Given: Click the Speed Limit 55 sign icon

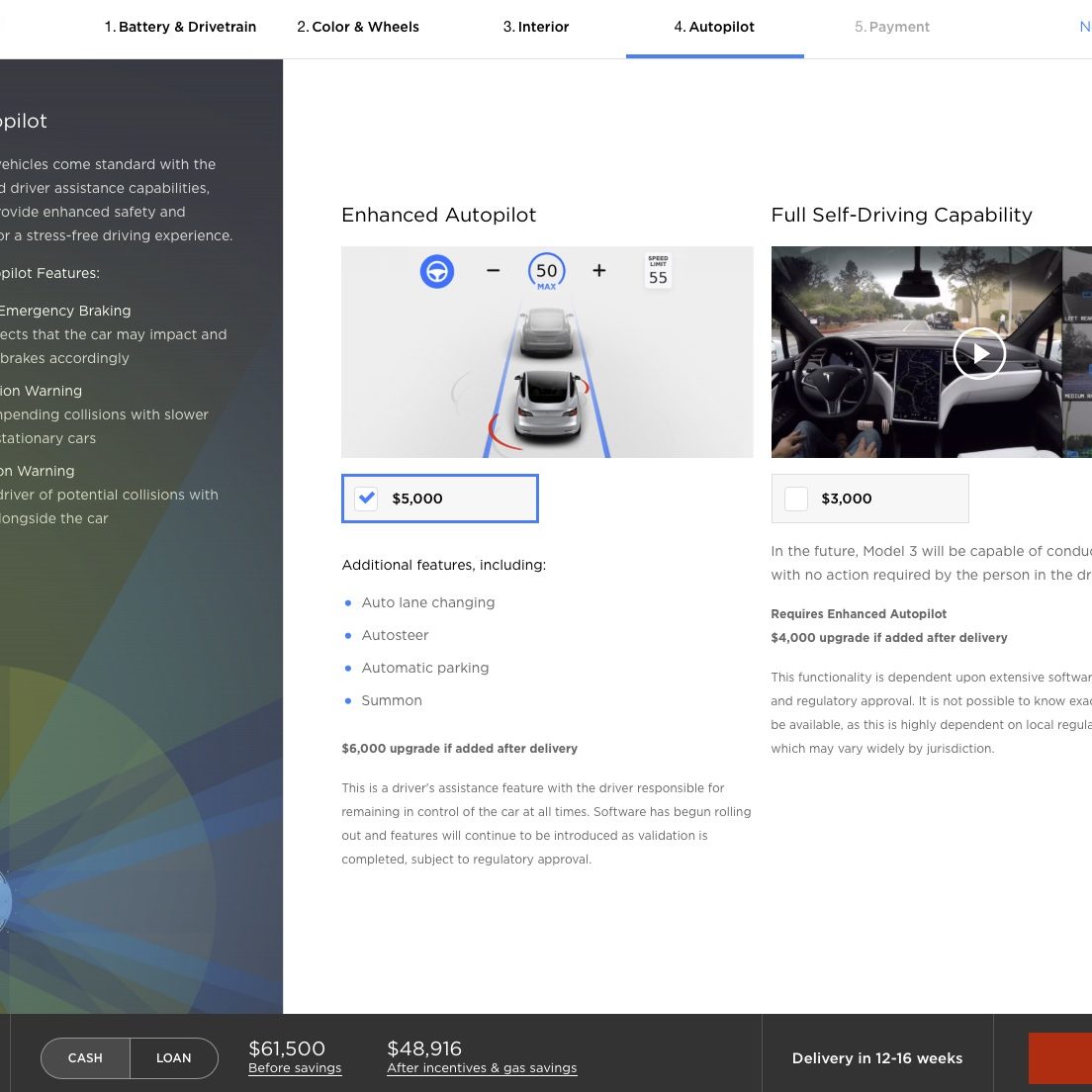Looking at the screenshot, I should point(658,271).
